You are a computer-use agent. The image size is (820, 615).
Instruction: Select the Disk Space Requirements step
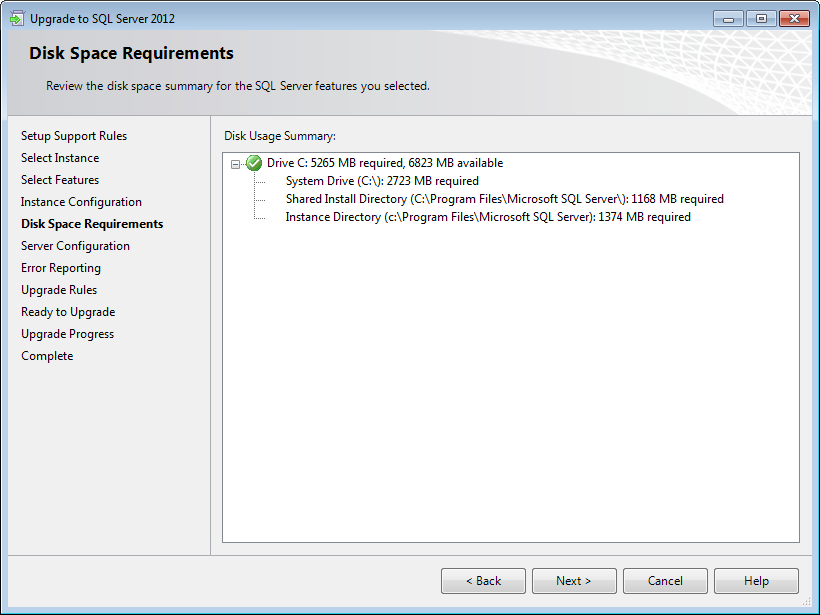pos(92,224)
